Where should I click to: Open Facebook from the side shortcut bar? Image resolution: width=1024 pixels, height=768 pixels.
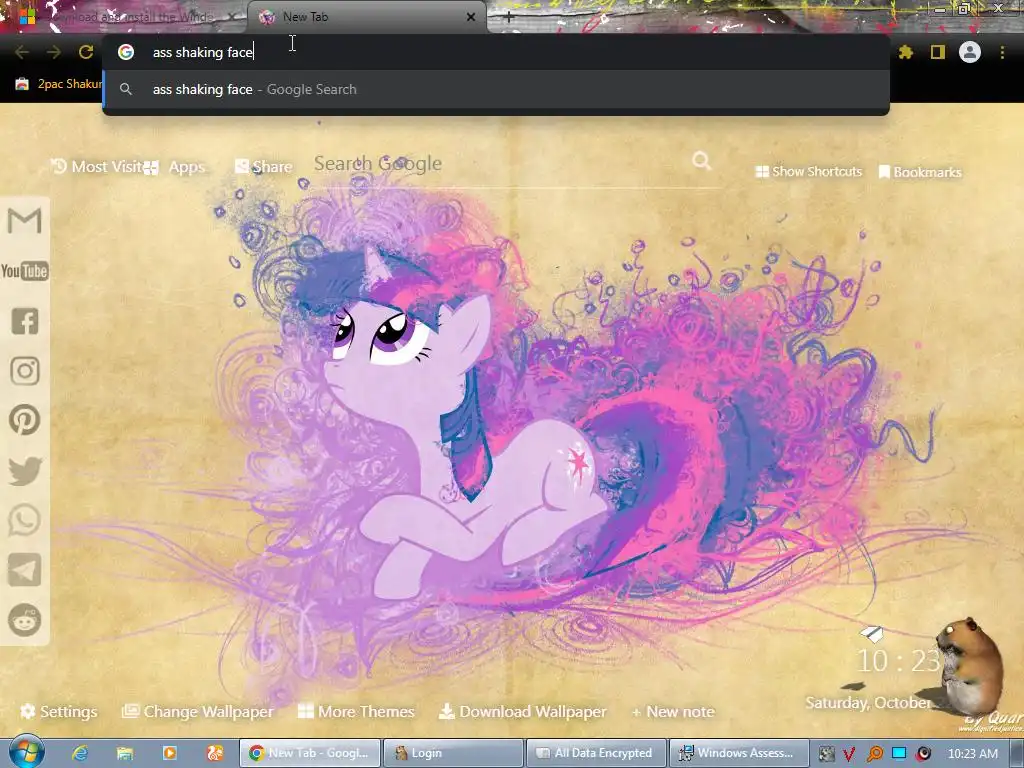coord(25,321)
